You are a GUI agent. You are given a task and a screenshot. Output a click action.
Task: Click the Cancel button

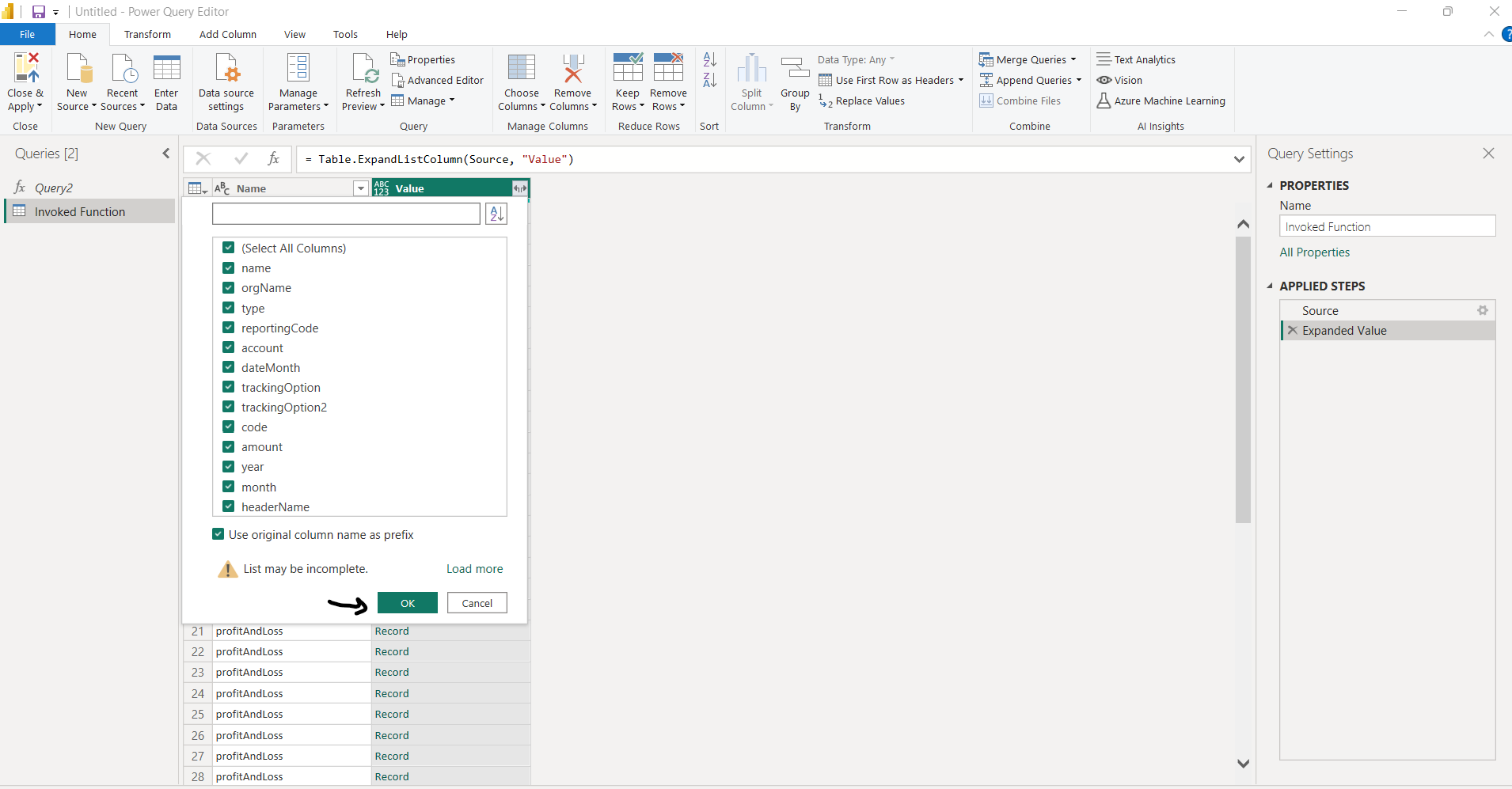tap(477, 603)
